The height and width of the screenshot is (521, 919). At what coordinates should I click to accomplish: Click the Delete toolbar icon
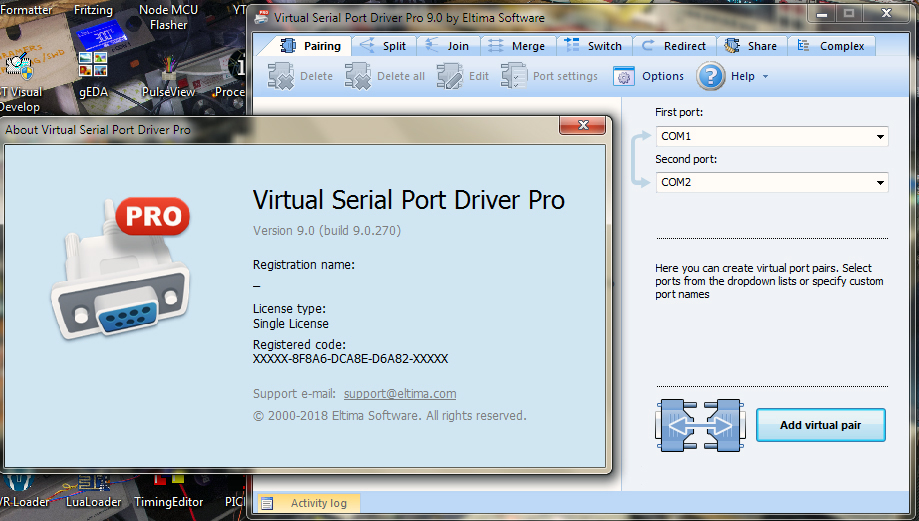click(x=281, y=76)
